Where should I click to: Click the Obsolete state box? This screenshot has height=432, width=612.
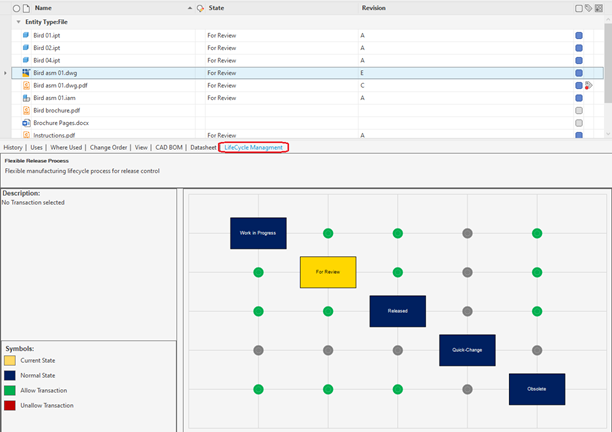537,389
